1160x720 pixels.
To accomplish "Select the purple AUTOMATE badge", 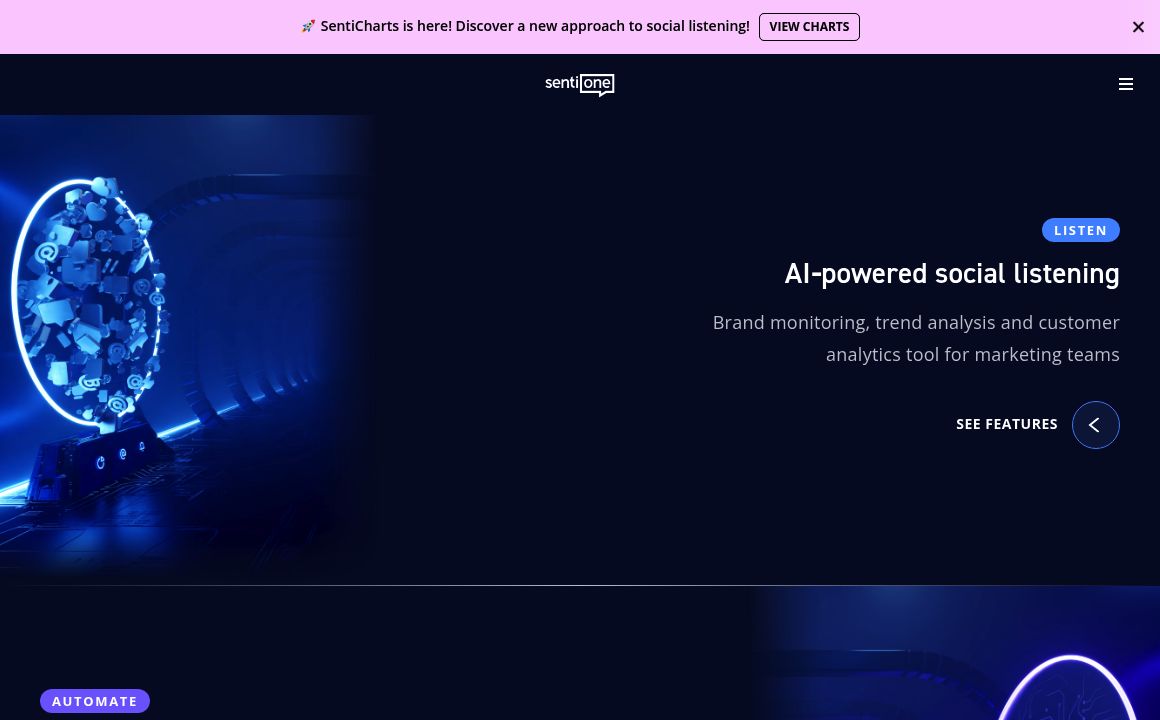I will (95, 701).
